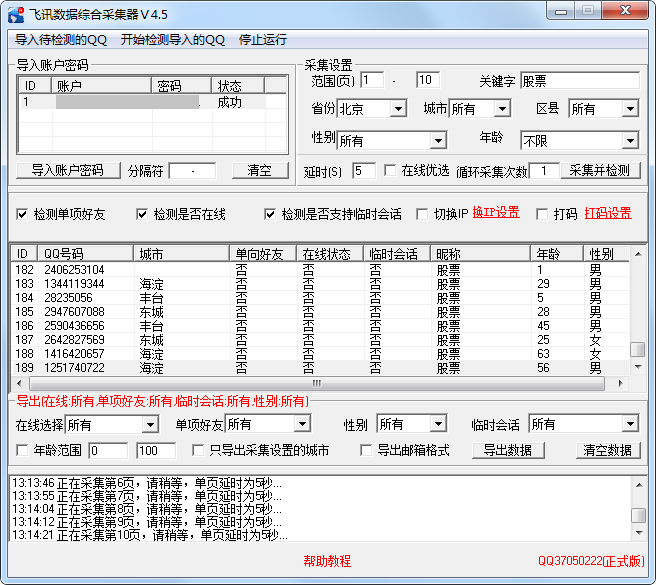Image resolution: width=656 pixels, height=585 pixels.
Task: Click the results table horizontal scrollbar
Action: pyautogui.click(x=316, y=383)
